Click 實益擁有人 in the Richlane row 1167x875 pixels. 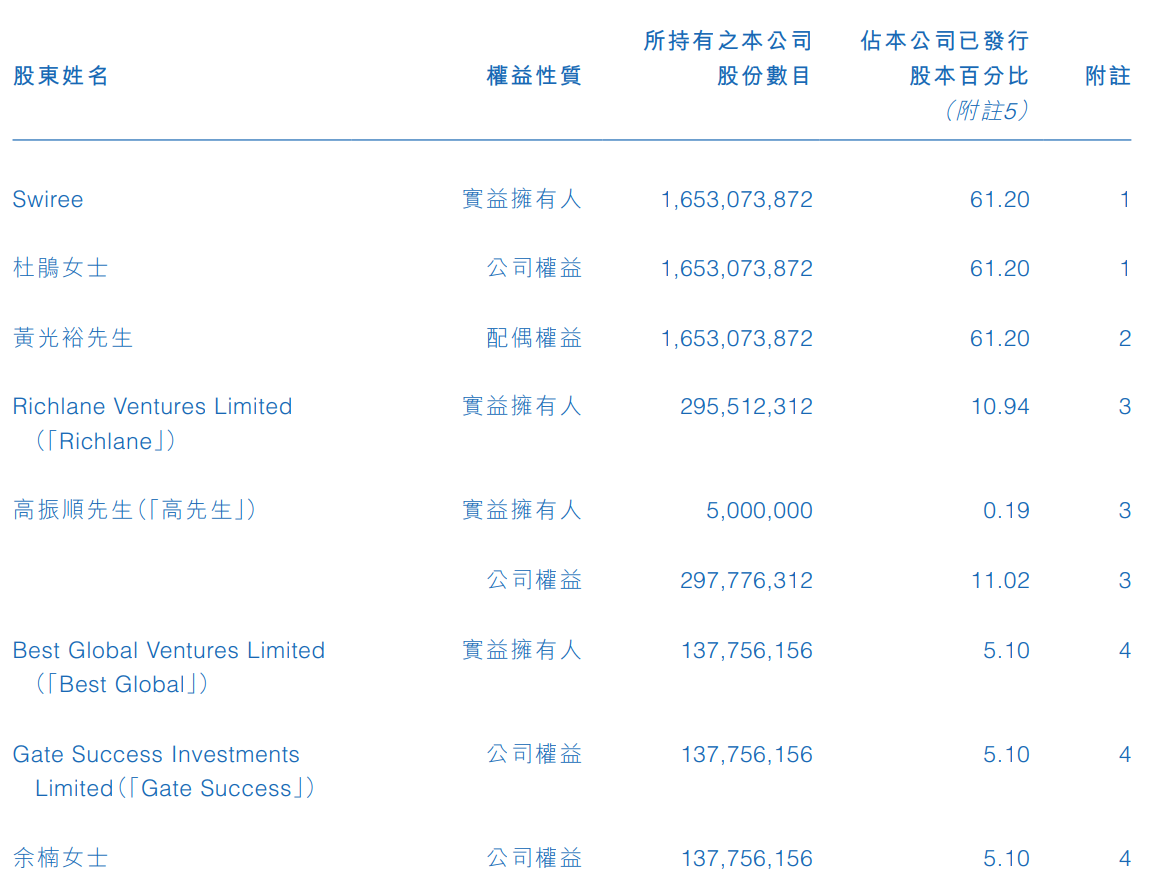point(522,406)
